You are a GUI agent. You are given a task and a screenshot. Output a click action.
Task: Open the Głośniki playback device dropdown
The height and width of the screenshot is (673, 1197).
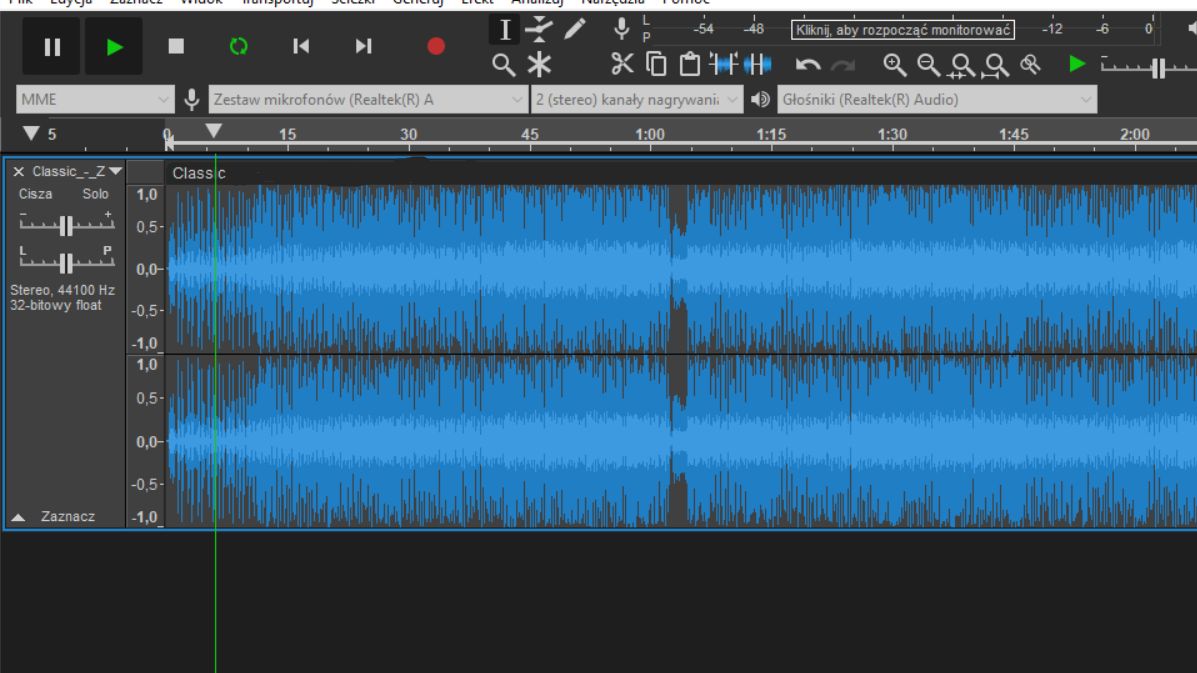pos(937,100)
